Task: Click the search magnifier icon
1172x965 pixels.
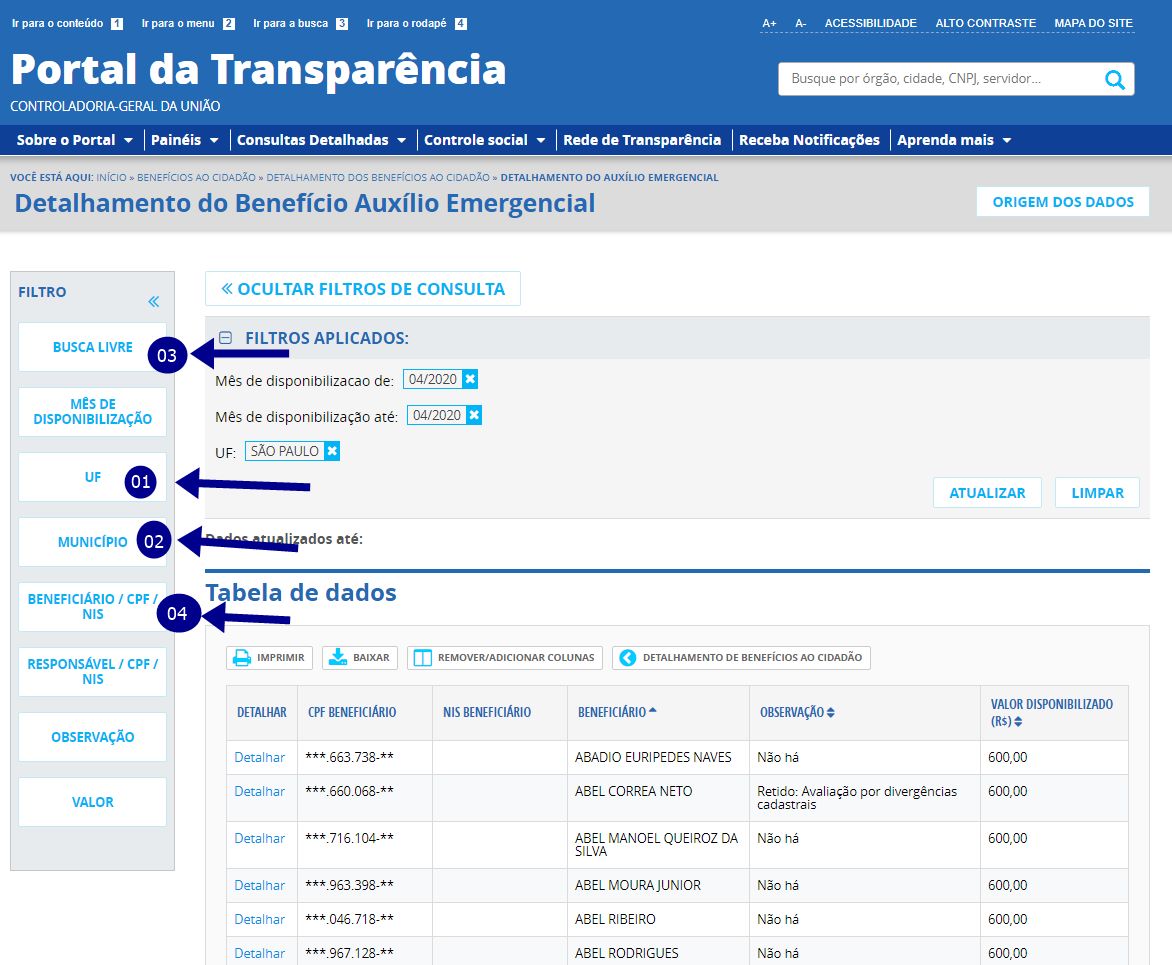Action: [x=1114, y=78]
